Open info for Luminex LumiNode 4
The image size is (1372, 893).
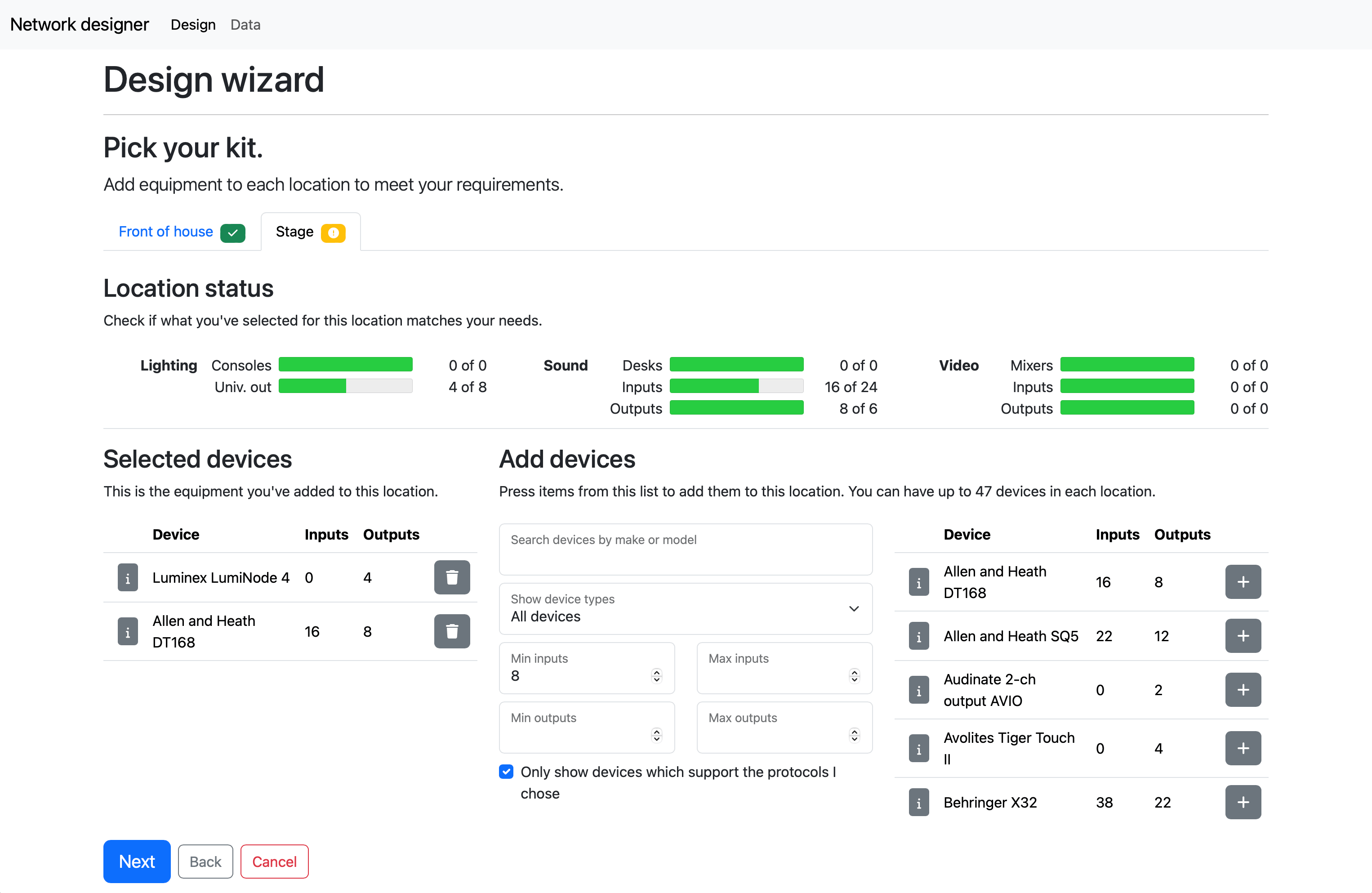click(x=127, y=577)
